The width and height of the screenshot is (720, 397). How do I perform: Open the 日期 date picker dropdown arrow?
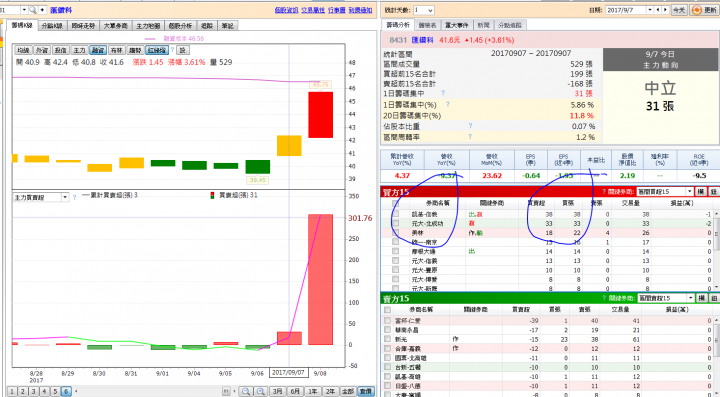(650, 10)
